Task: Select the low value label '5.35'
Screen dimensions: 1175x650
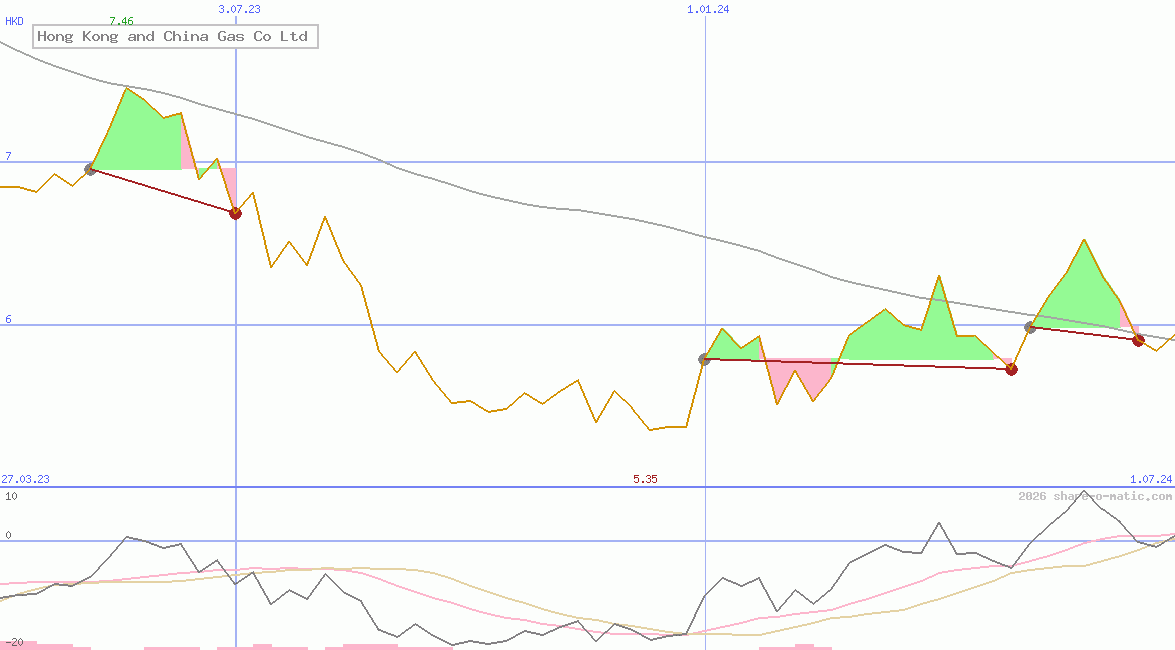Action: pos(644,479)
